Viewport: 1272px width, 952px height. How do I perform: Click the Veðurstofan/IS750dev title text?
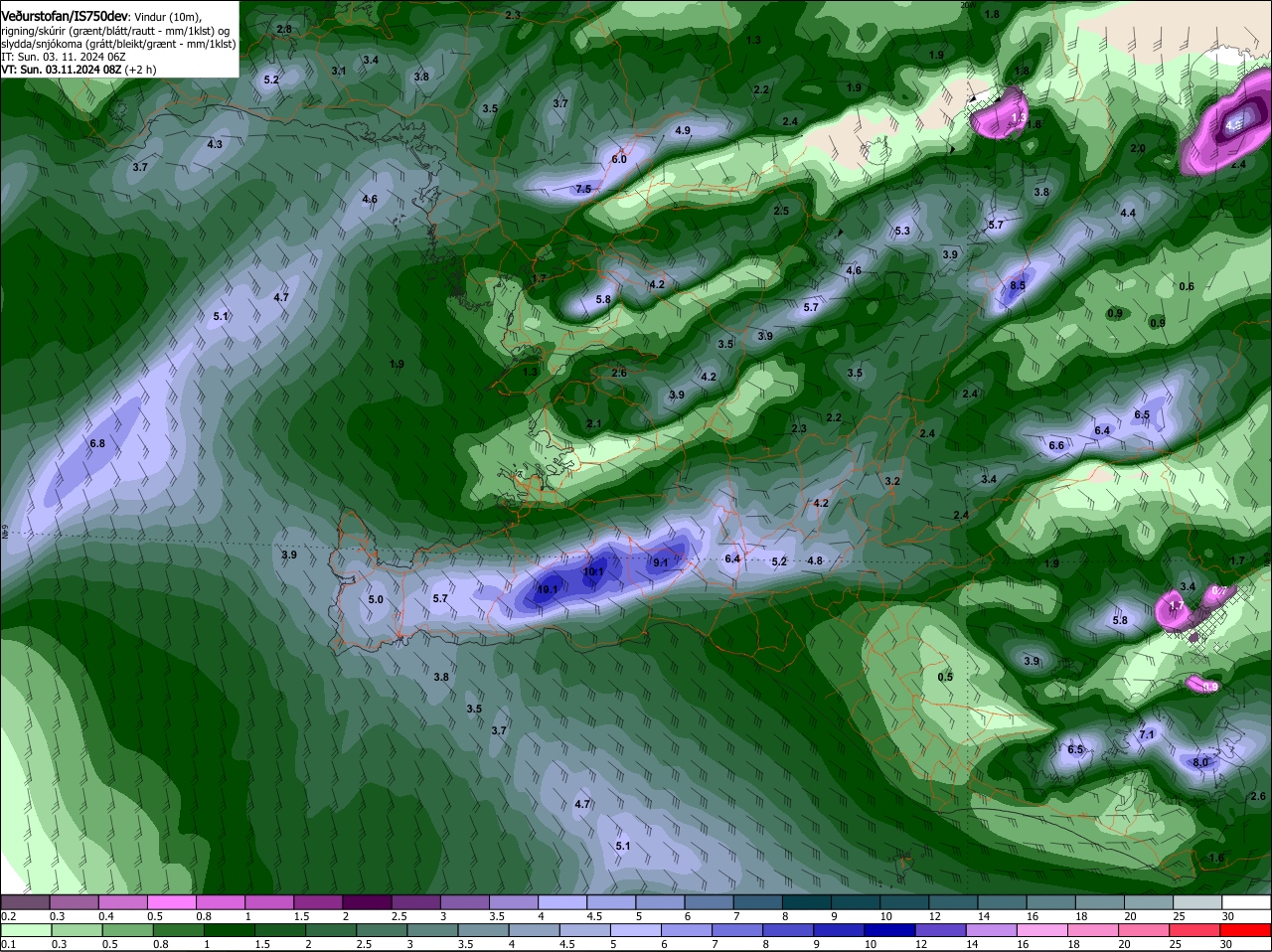tap(65, 15)
